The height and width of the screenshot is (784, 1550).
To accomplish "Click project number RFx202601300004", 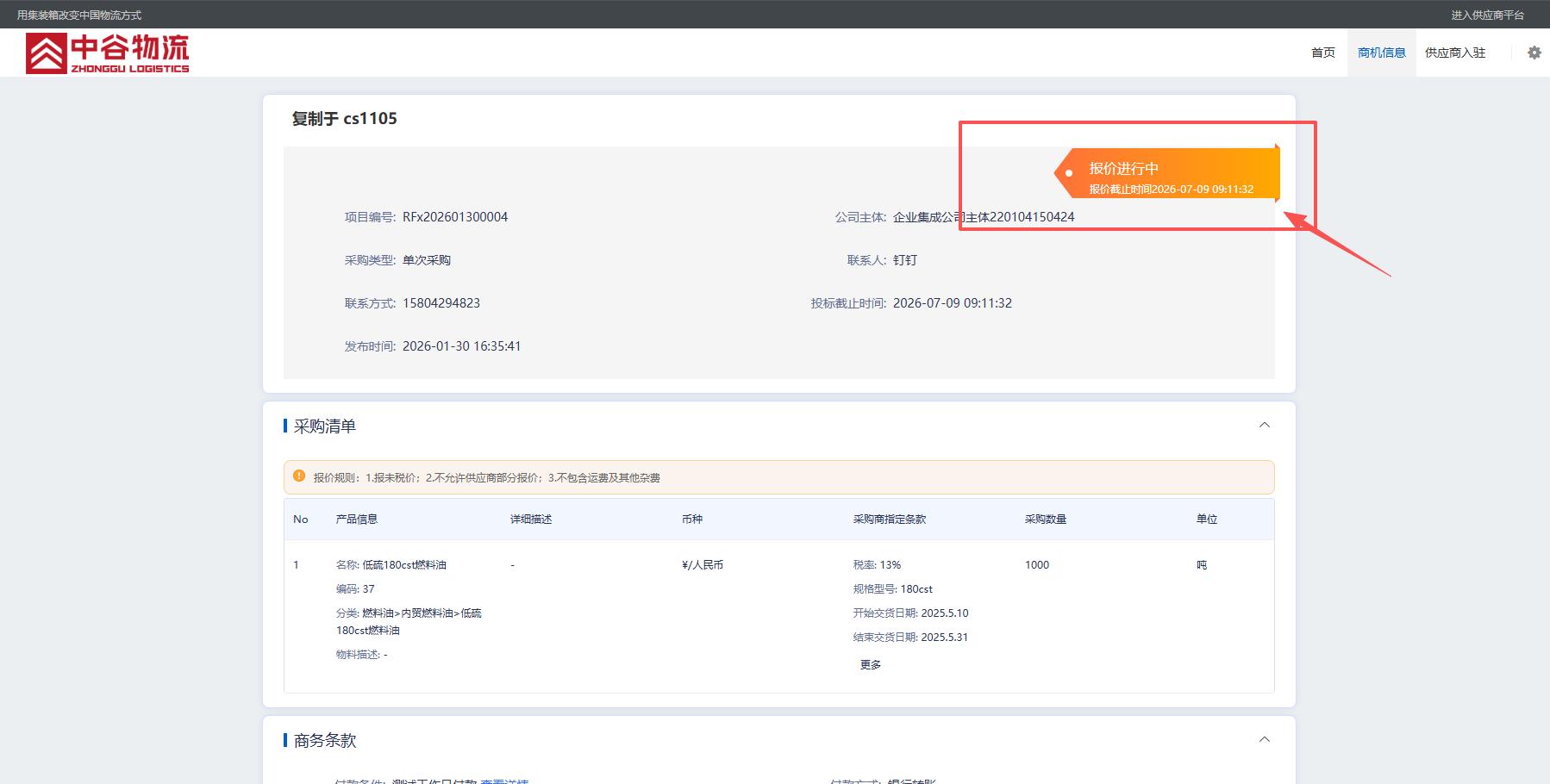I will coord(455,217).
